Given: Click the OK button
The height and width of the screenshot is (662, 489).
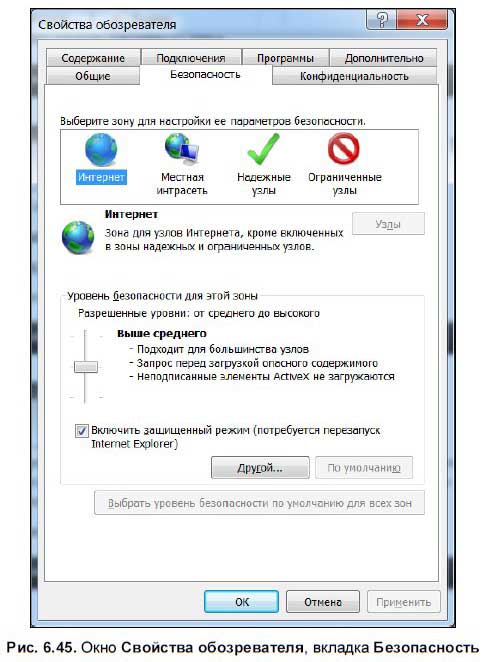Looking at the screenshot, I should click(242, 602).
